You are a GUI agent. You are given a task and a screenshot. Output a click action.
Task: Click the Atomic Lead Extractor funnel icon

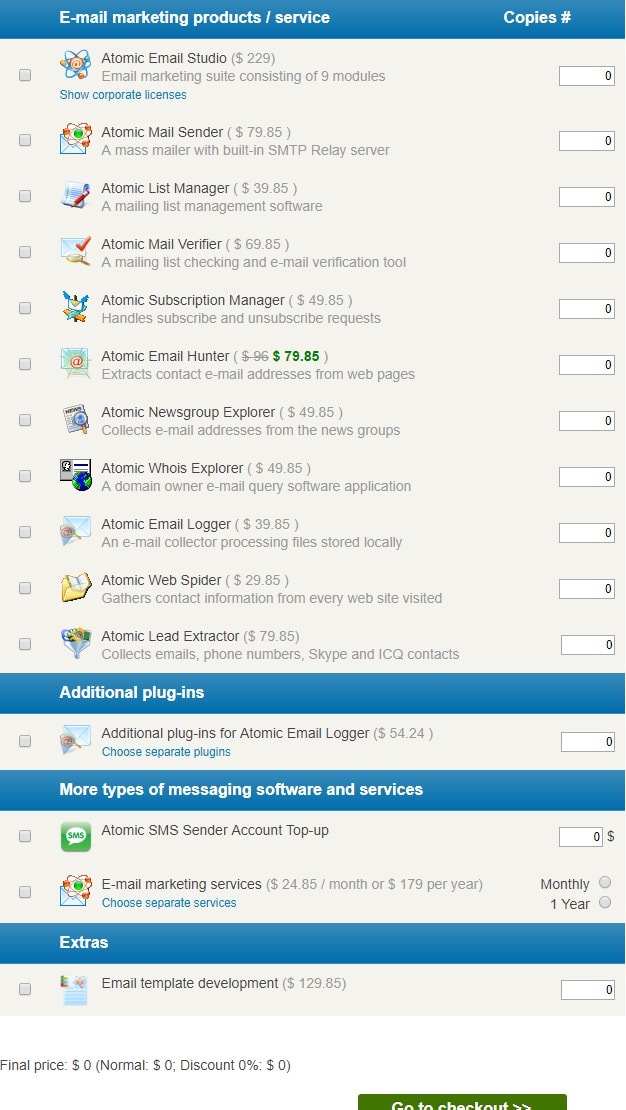pyautogui.click(x=75, y=643)
